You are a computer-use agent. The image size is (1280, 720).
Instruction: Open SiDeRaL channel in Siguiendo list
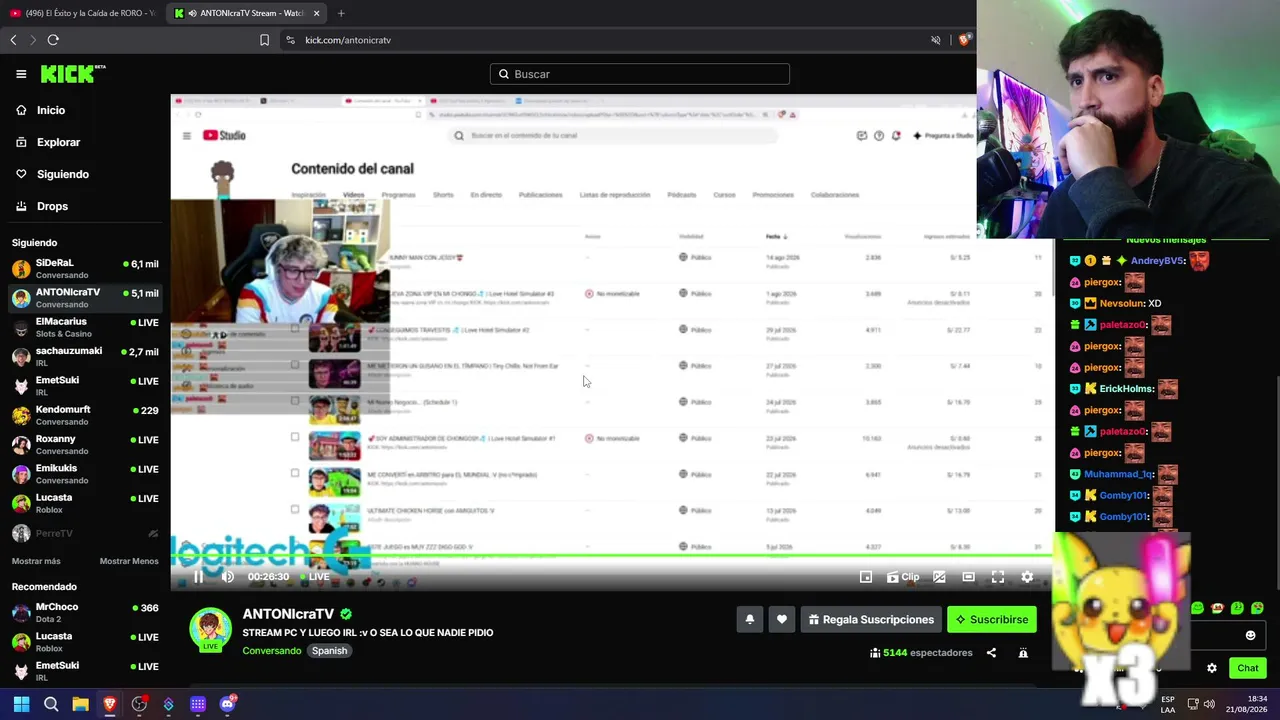click(85, 268)
